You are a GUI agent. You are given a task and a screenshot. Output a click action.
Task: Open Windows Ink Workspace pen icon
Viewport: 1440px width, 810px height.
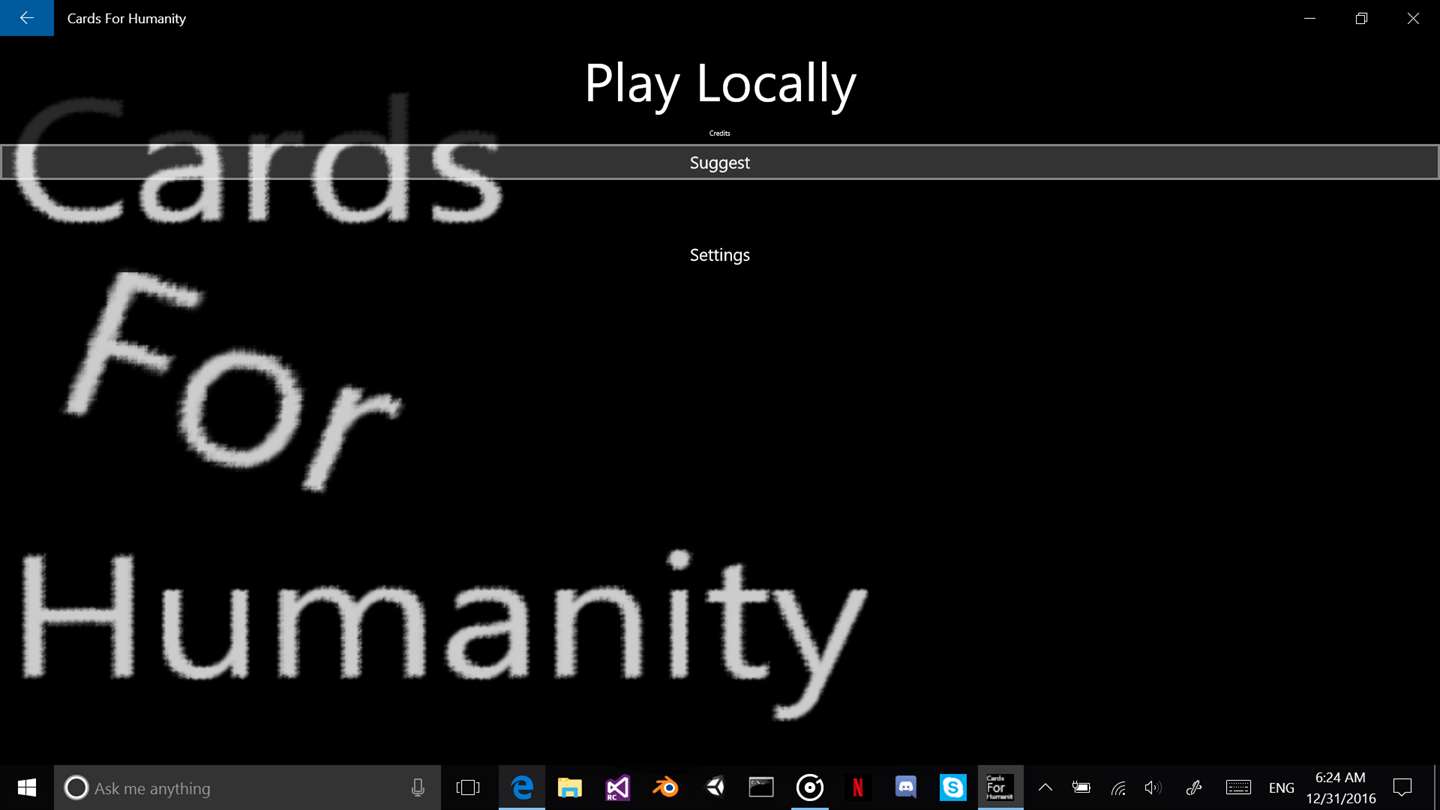click(1193, 788)
